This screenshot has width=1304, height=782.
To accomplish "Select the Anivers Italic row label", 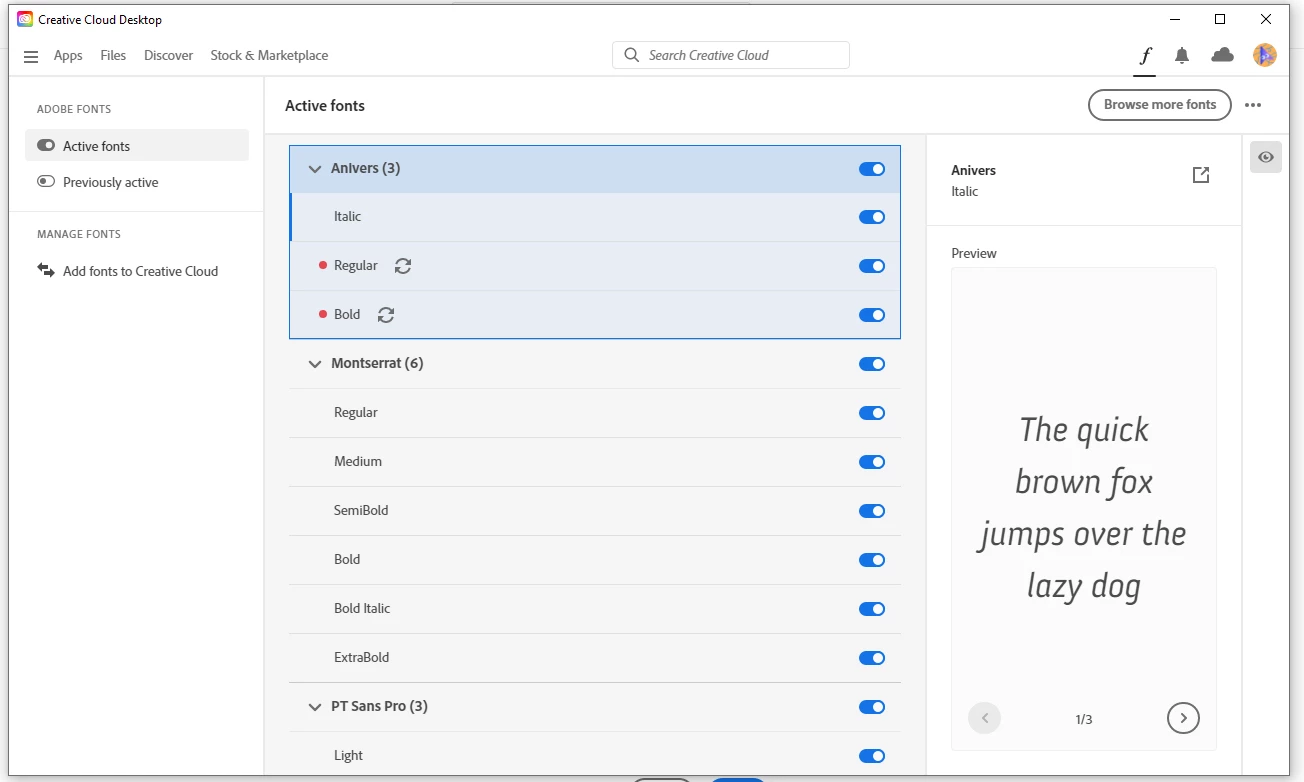I will pyautogui.click(x=348, y=216).
